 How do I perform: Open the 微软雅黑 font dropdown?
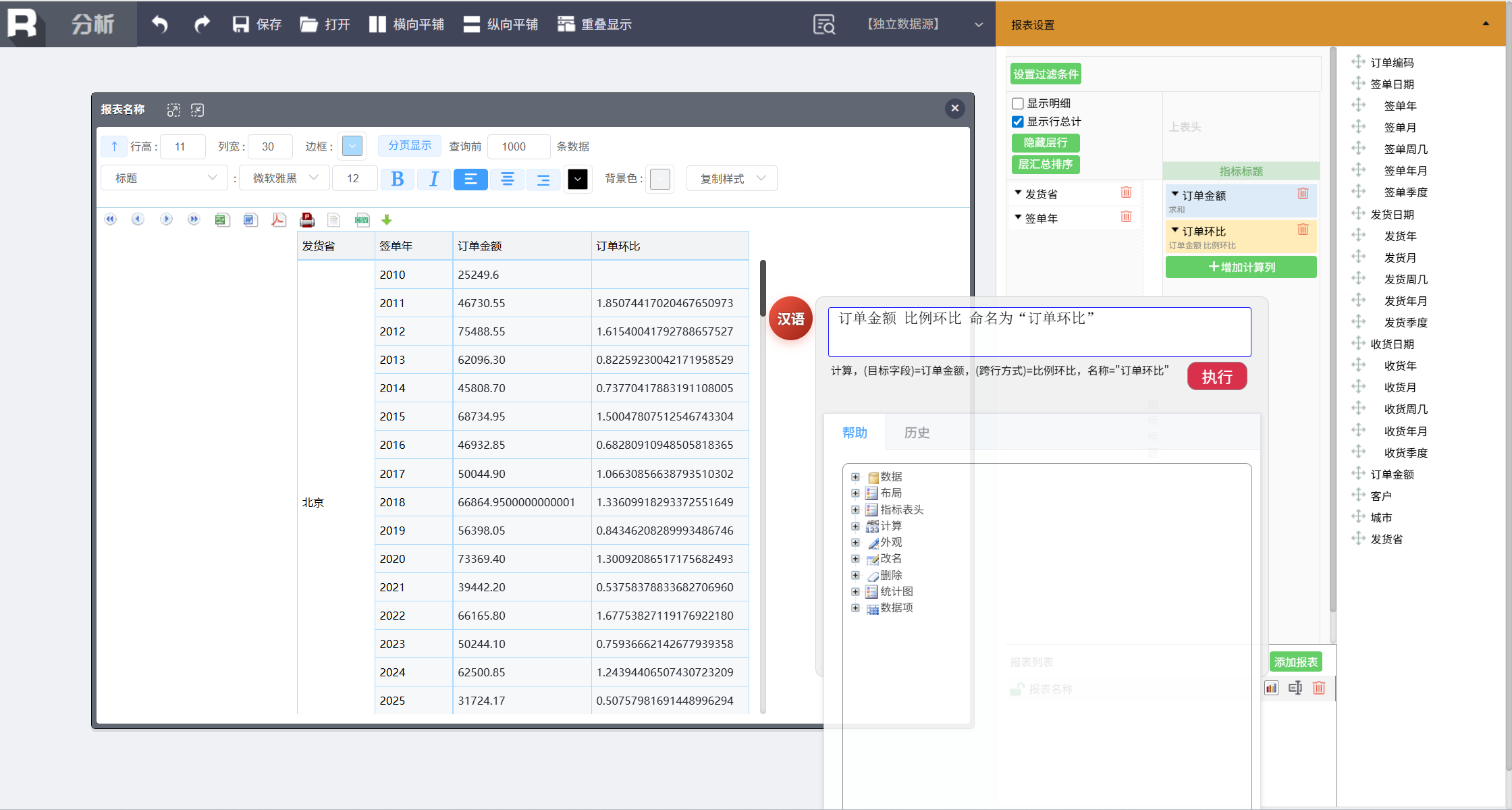[x=284, y=178]
